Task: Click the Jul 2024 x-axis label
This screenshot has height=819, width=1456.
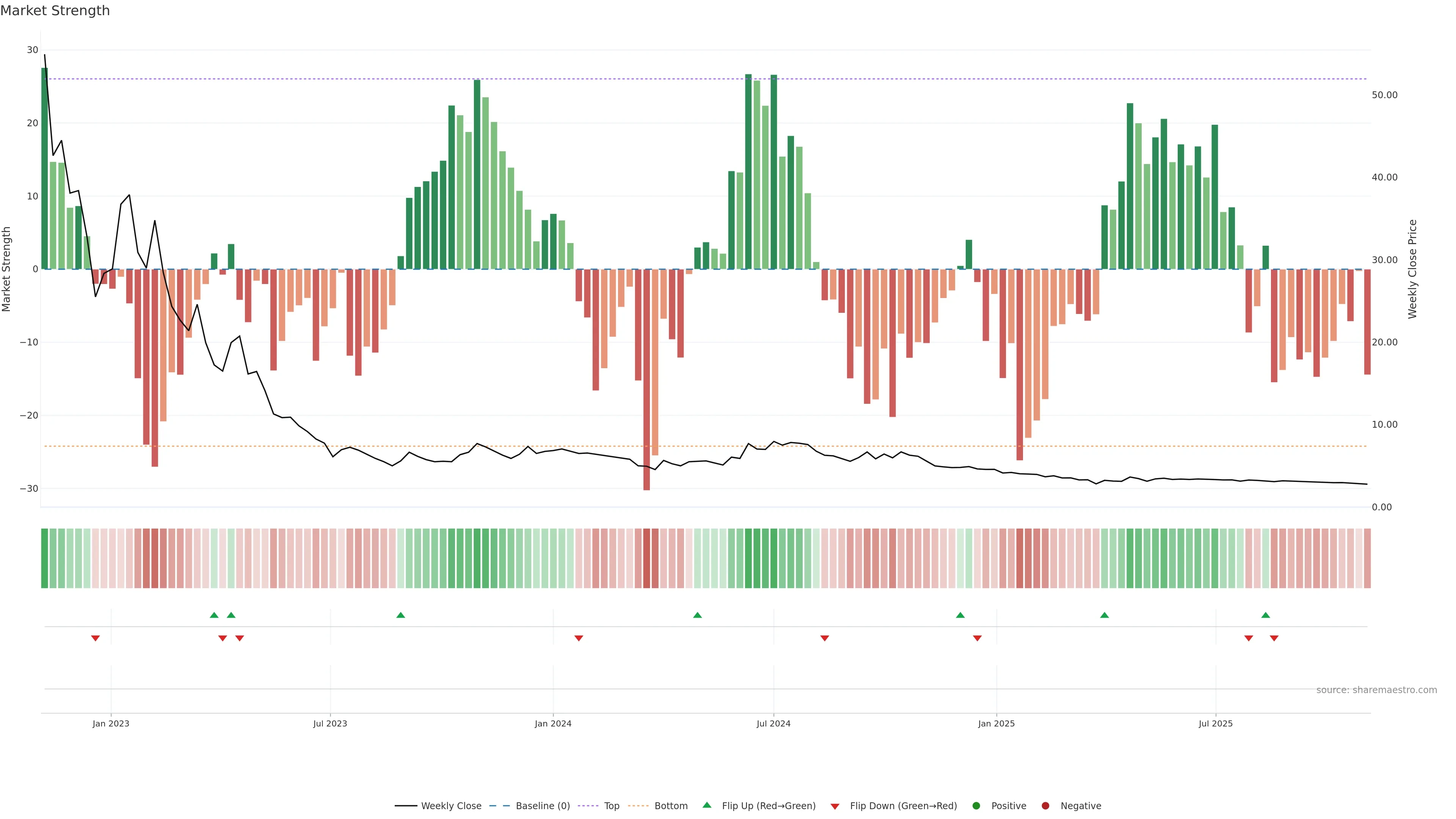Action: click(x=773, y=723)
